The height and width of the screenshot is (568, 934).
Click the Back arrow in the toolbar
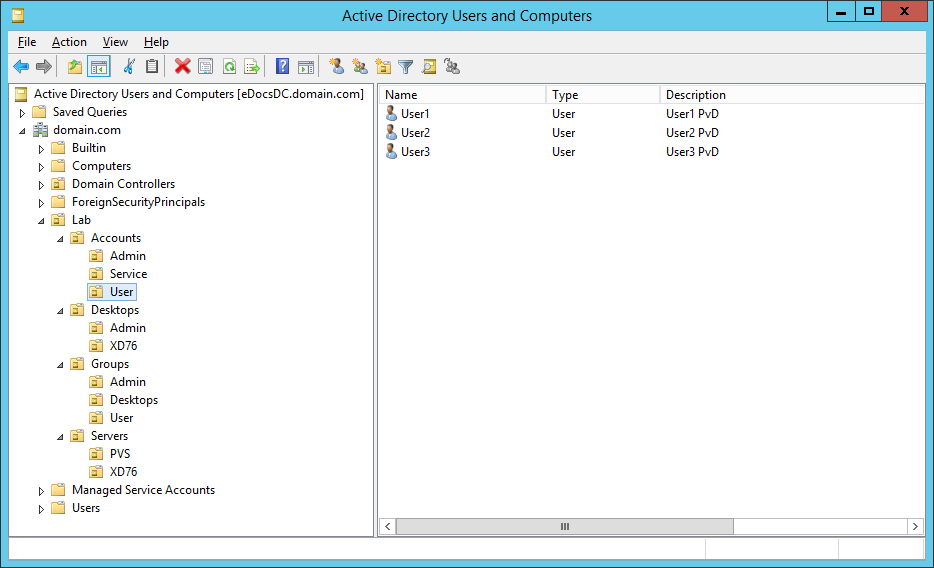(x=21, y=67)
